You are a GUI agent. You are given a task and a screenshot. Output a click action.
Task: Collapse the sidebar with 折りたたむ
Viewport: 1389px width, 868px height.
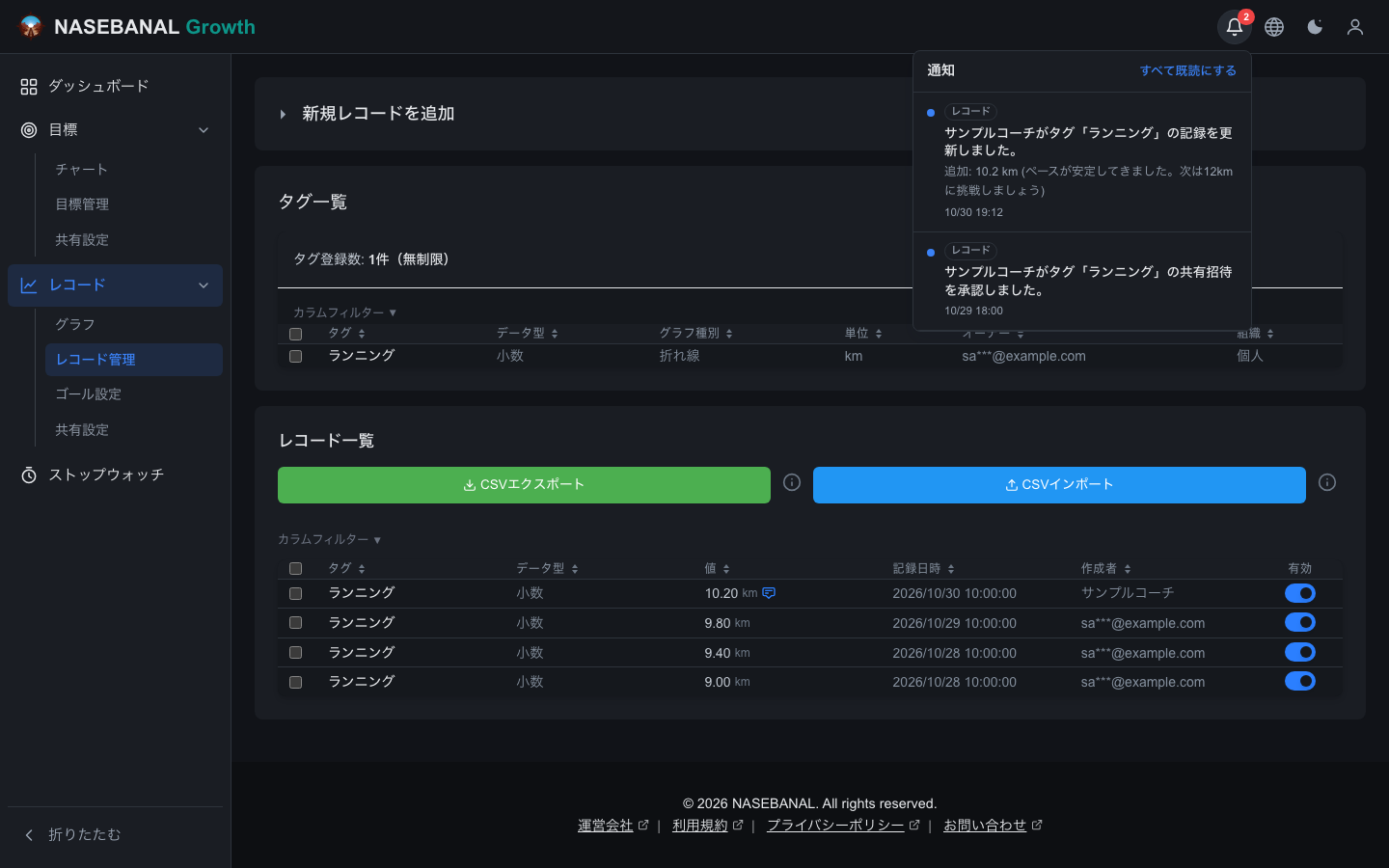115,834
